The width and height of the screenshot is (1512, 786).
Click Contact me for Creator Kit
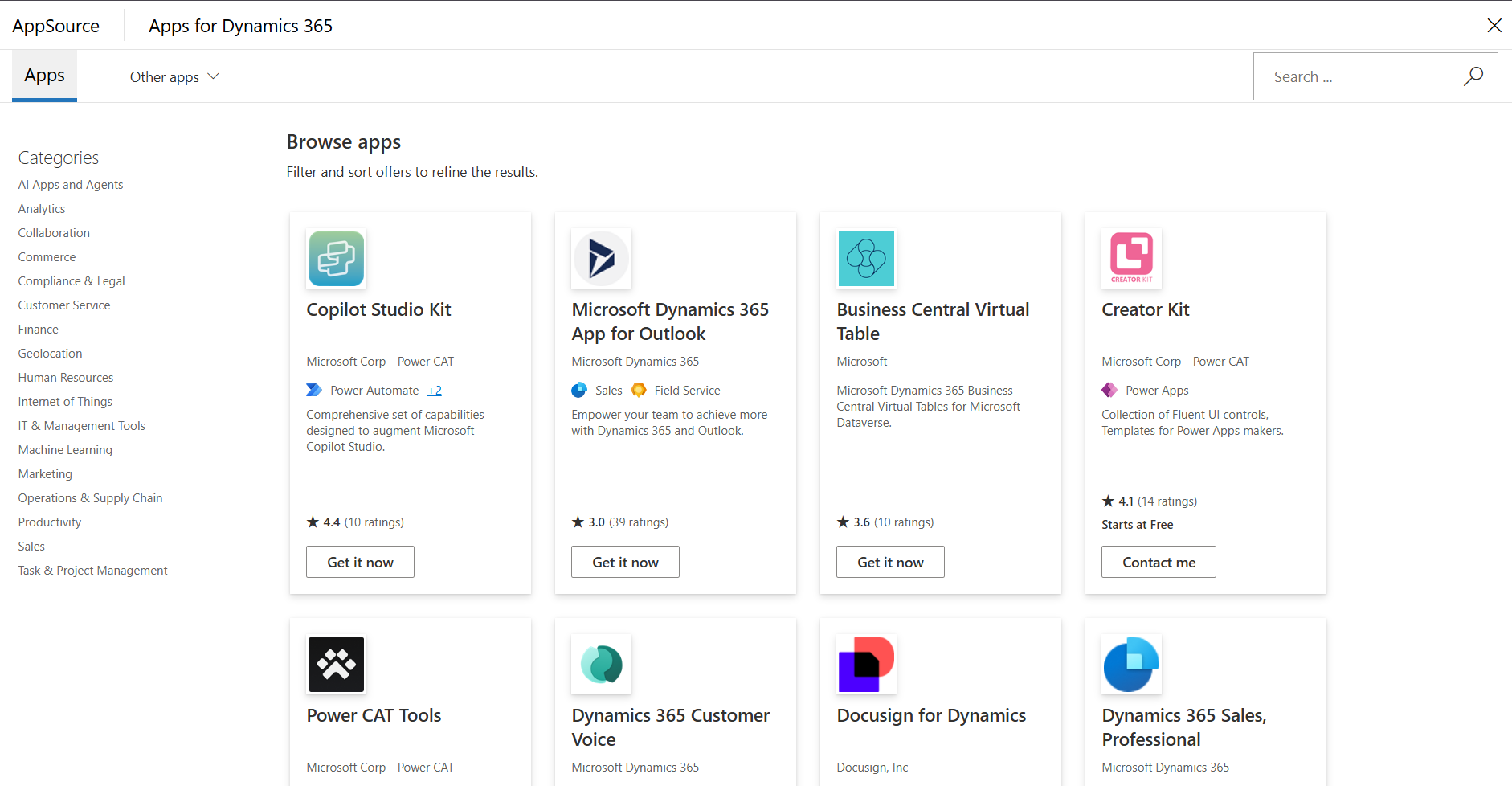click(1159, 563)
